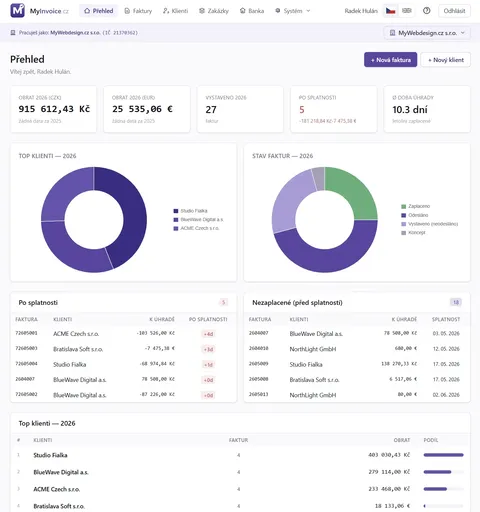Click the Odhlásit button
The image size is (480, 512).
[454, 11]
